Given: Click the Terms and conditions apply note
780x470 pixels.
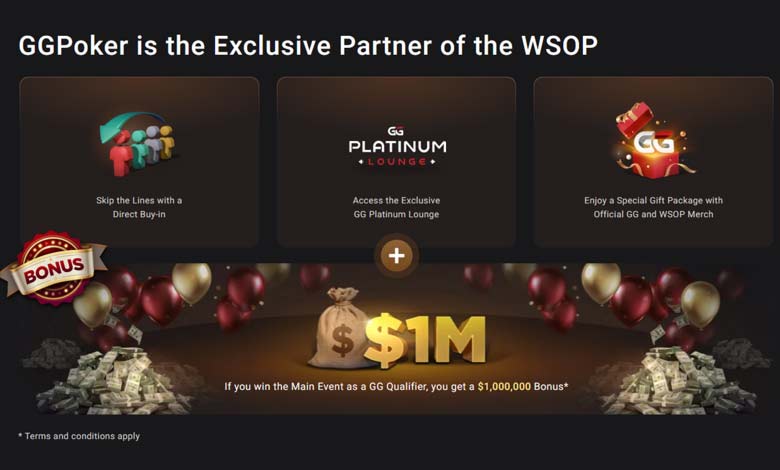Looking at the screenshot, I should pyautogui.click(x=80, y=436).
